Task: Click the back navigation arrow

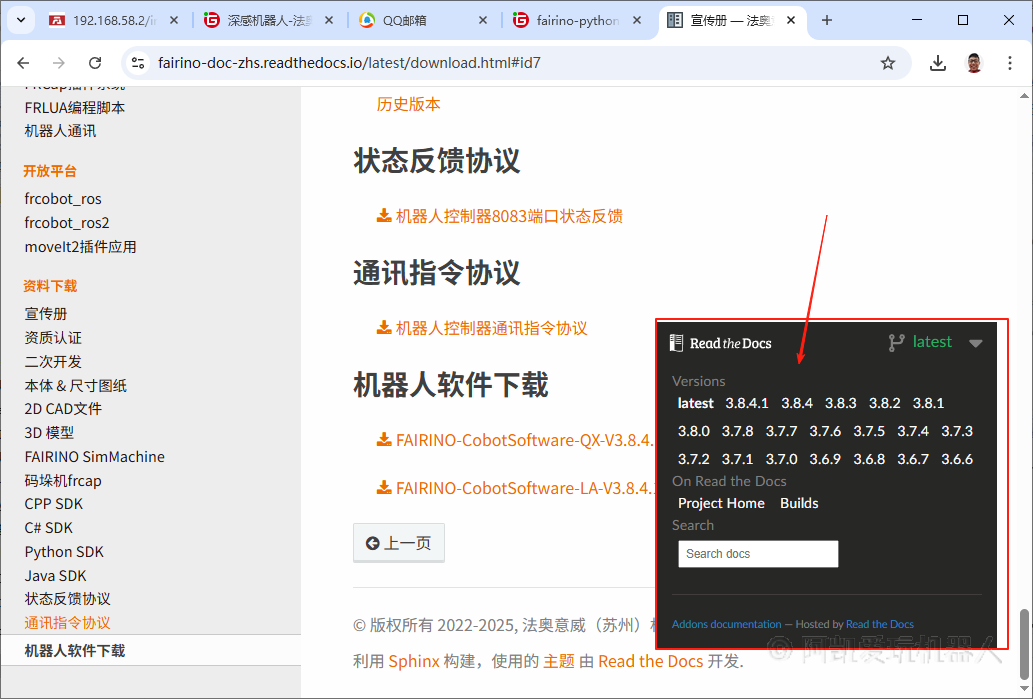Action: (x=23, y=63)
